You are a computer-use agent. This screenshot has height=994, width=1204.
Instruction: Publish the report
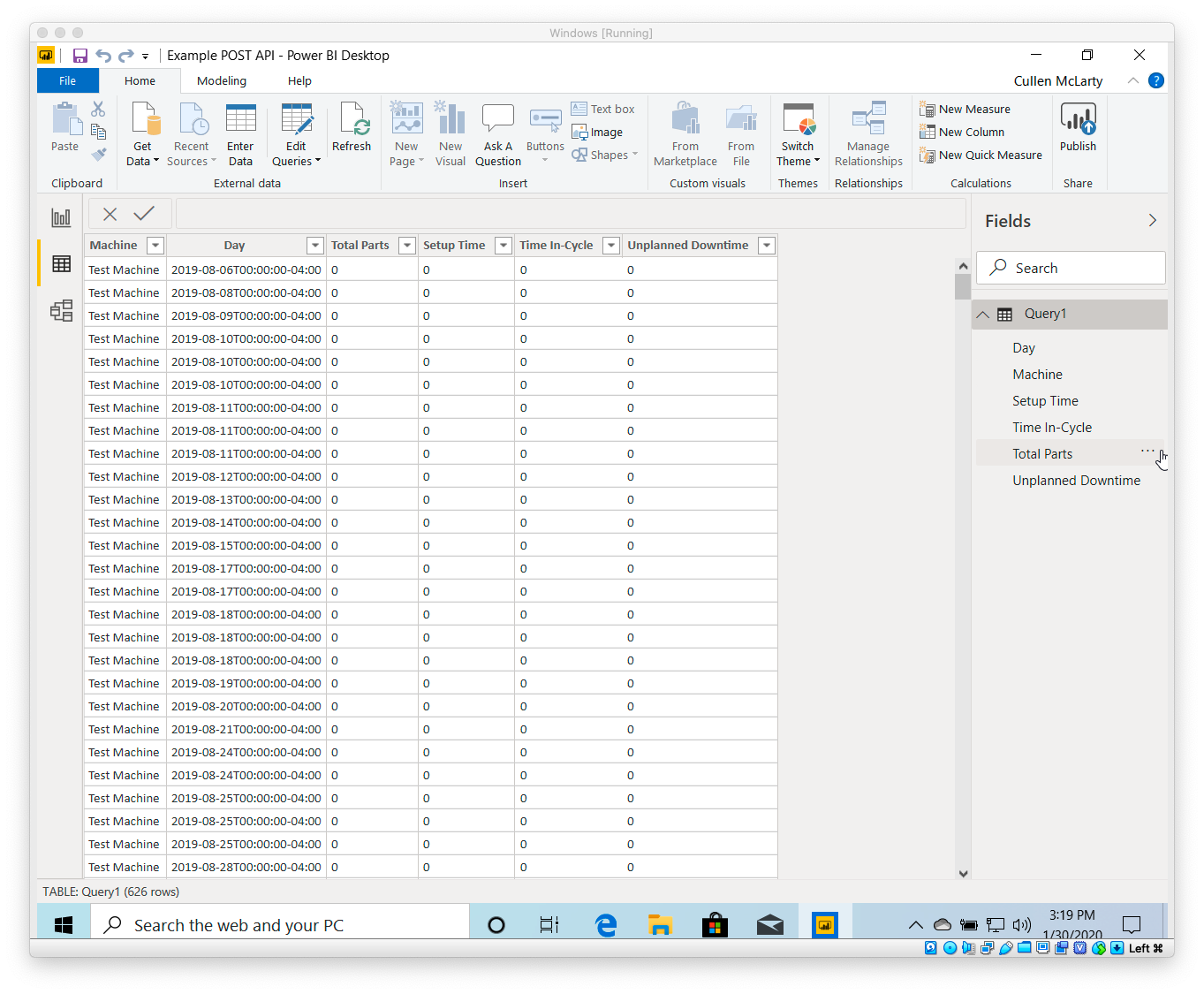pos(1078,127)
